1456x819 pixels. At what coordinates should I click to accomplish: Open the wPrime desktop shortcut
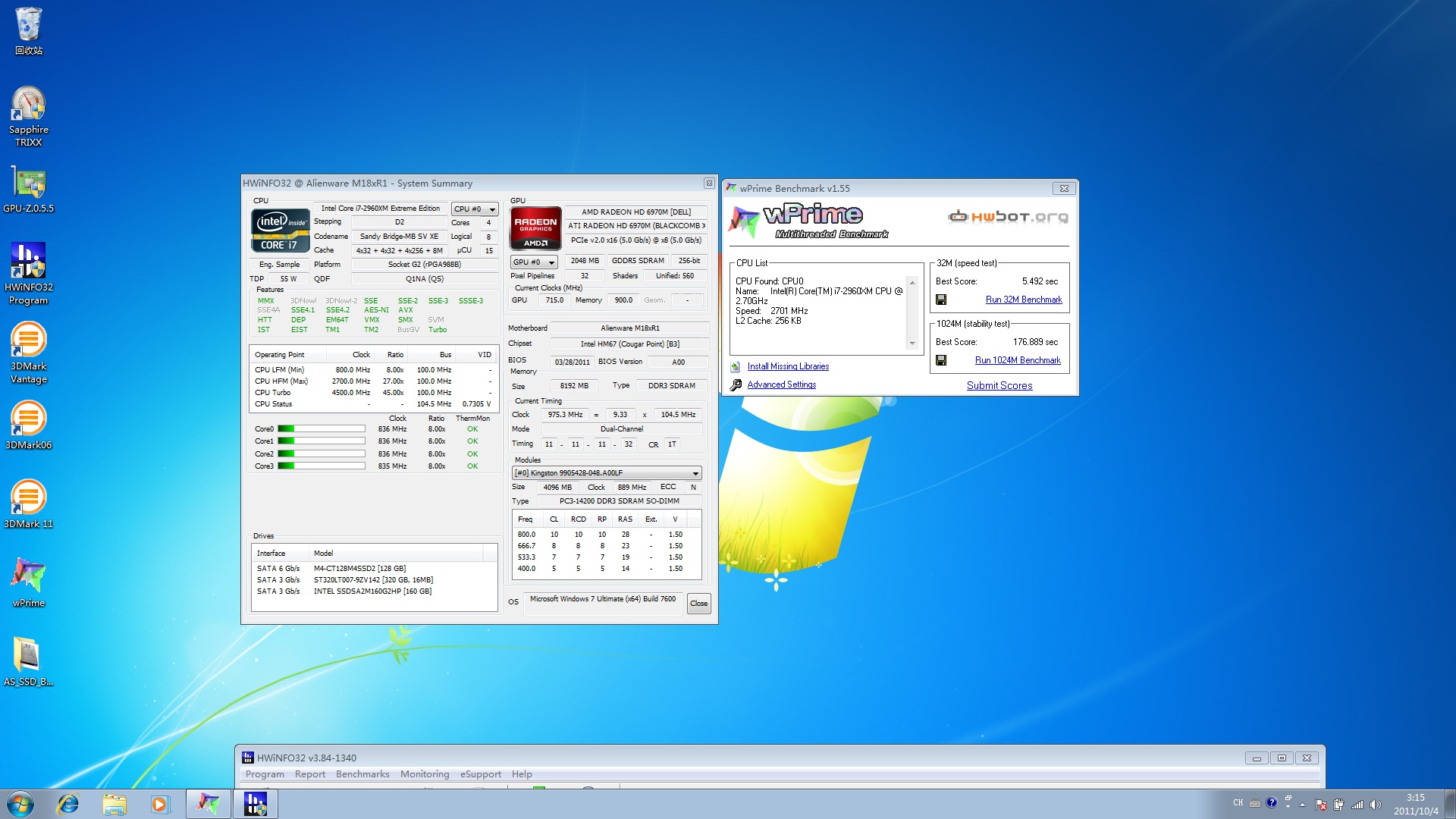[x=29, y=583]
